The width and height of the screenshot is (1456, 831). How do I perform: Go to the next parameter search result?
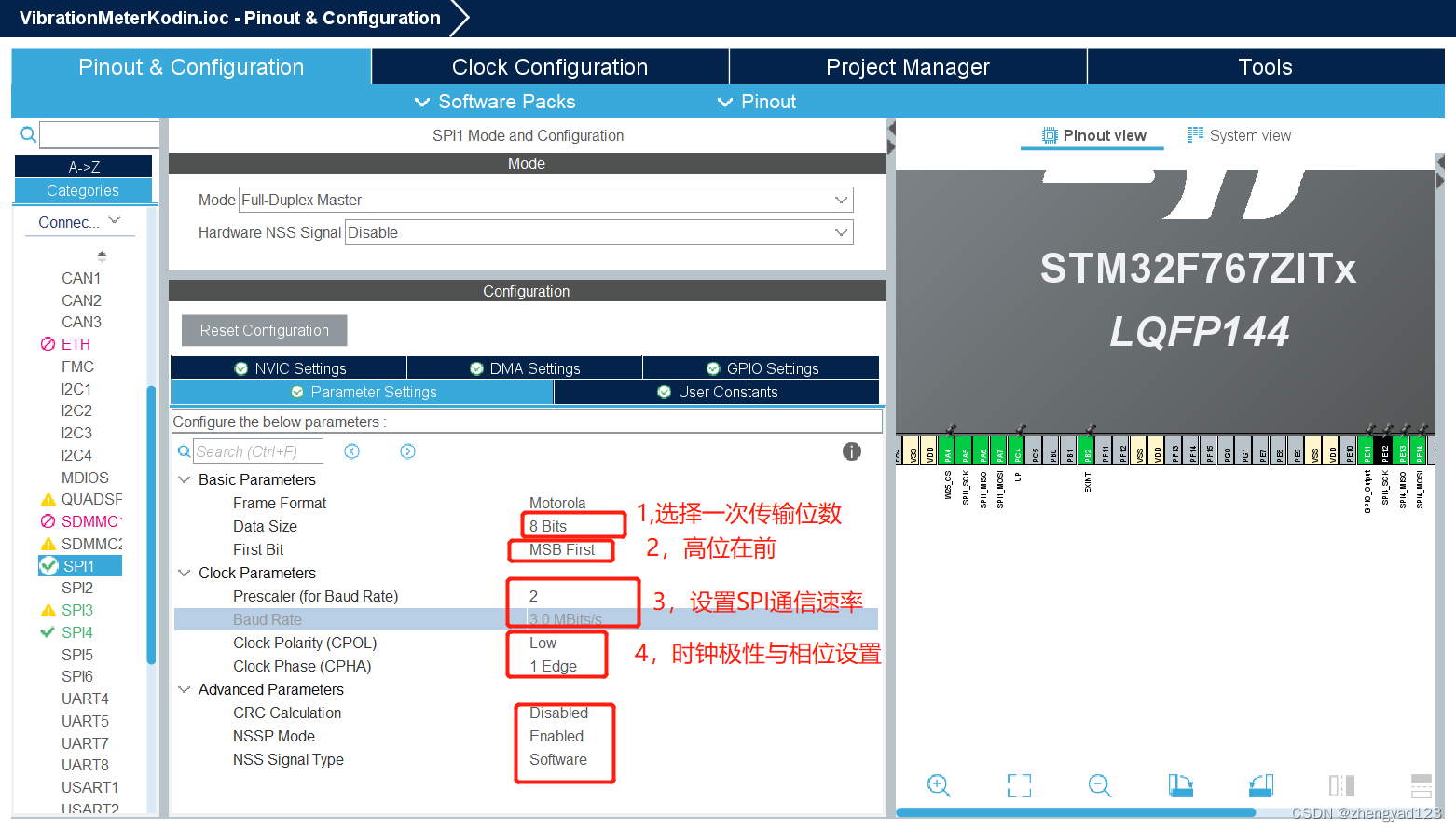tap(407, 451)
